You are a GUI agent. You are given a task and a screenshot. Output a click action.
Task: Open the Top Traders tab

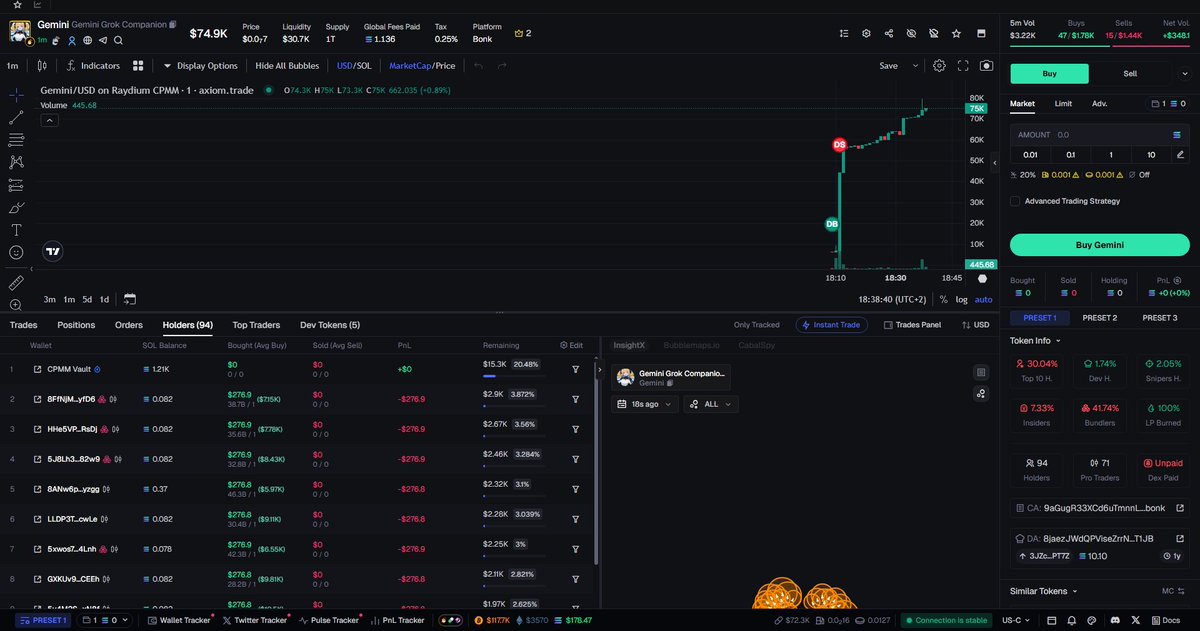(x=256, y=325)
